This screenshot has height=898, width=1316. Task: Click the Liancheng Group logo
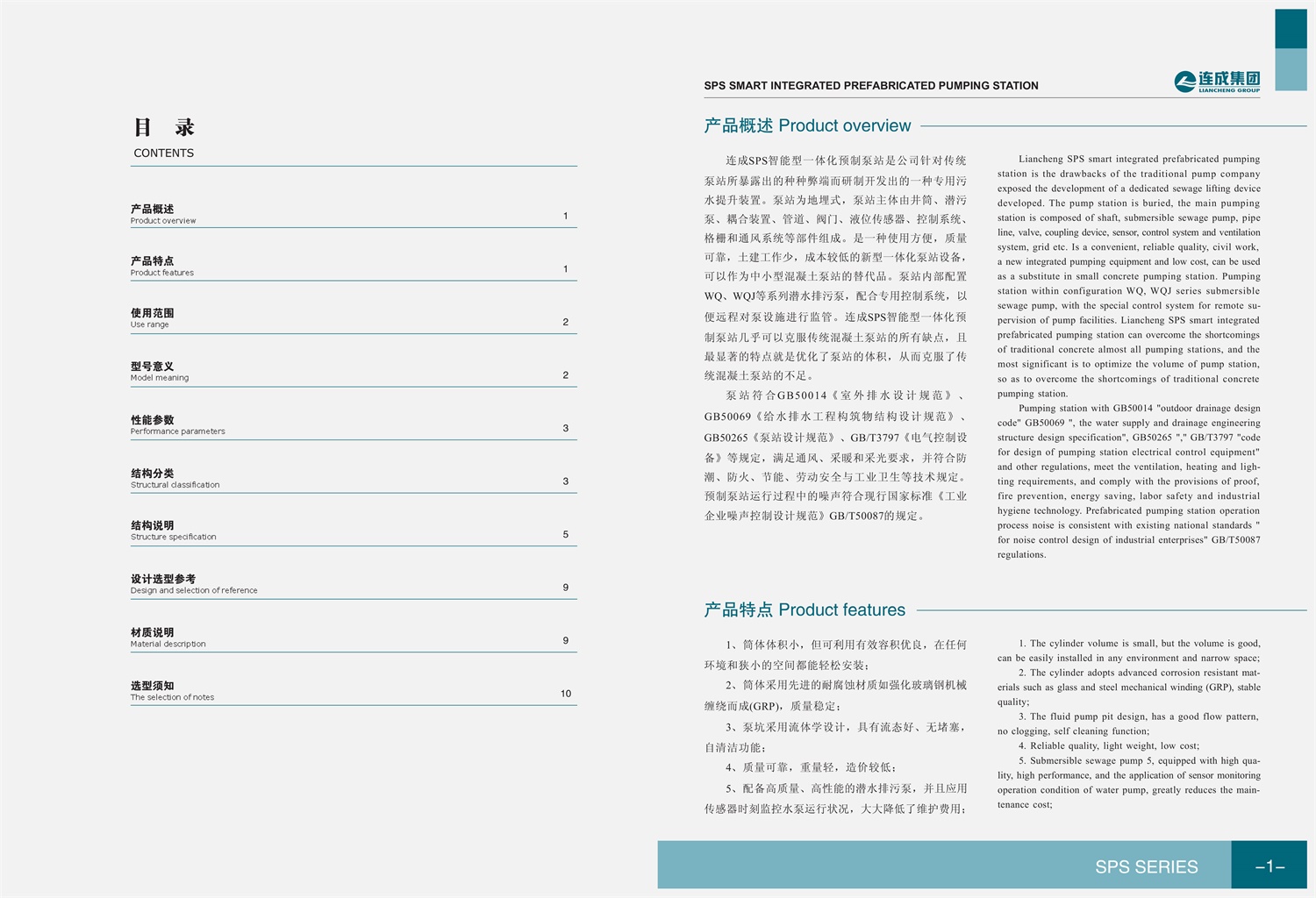click(x=1217, y=82)
